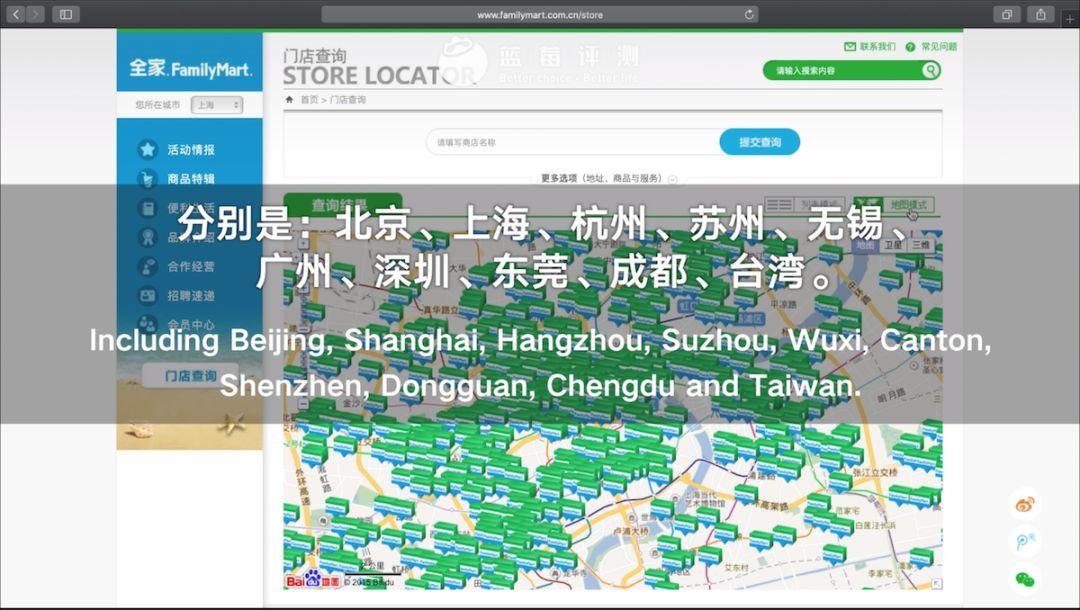Click the question mark icon by 常见问题
This screenshot has width=1080, height=610.
tap(911, 47)
